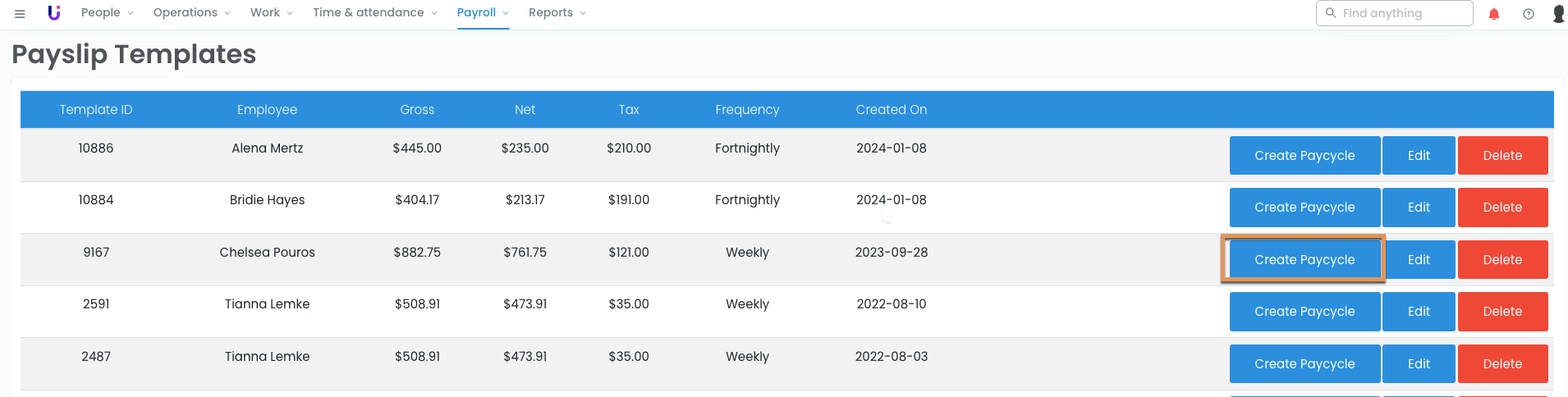Viewport: 1568px width, 397px height.
Task: Click the help question mark icon
Action: tap(1529, 14)
